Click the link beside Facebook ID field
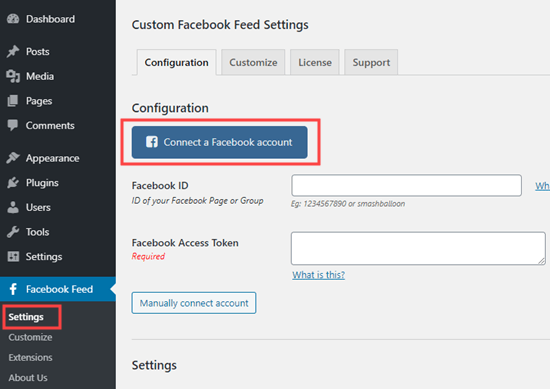Image resolution: width=550 pixels, height=389 pixels. coord(542,186)
